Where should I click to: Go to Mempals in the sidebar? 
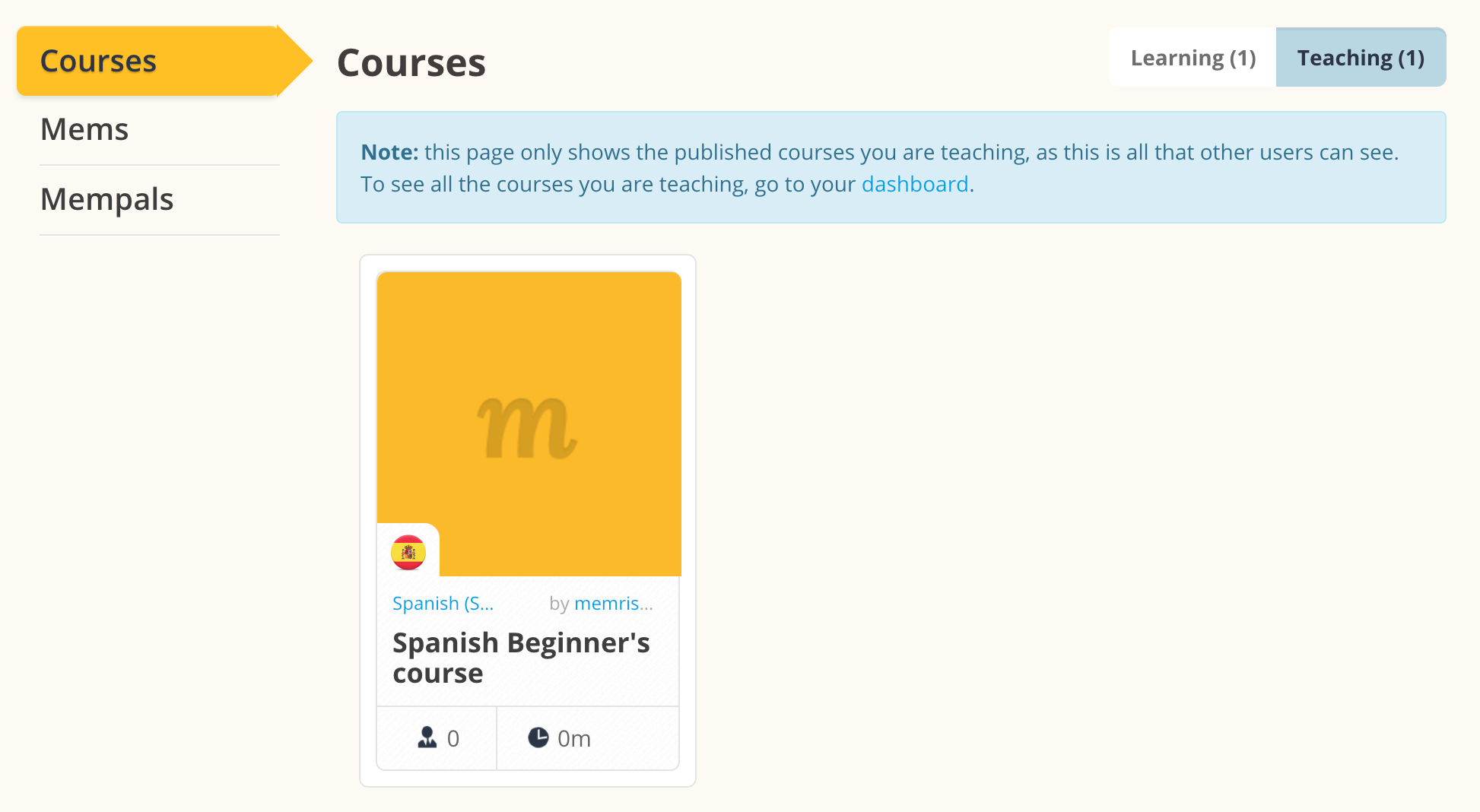pos(107,199)
